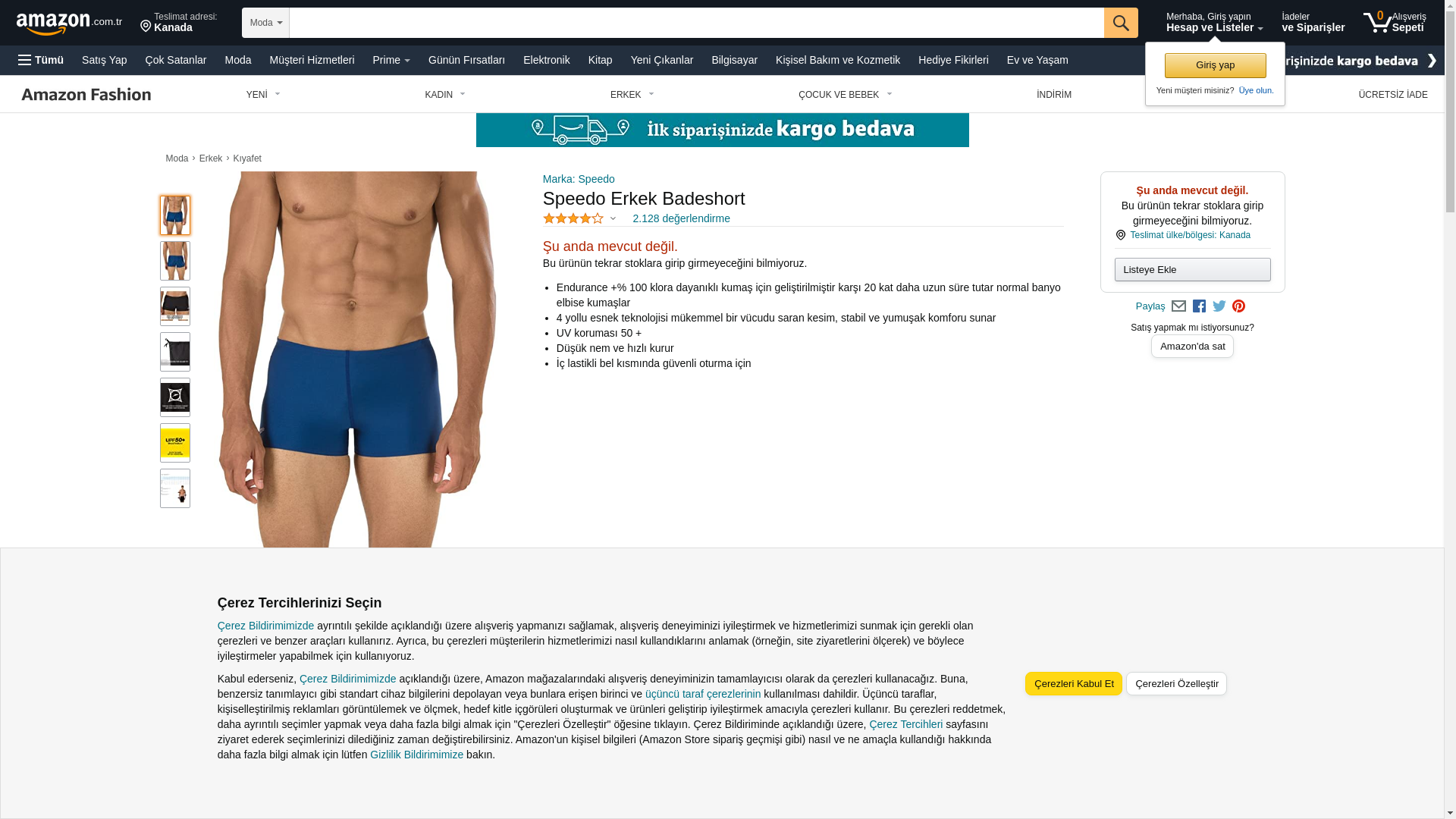Share product via email envelope icon
This screenshot has width=1456, height=819.
pyautogui.click(x=1178, y=306)
